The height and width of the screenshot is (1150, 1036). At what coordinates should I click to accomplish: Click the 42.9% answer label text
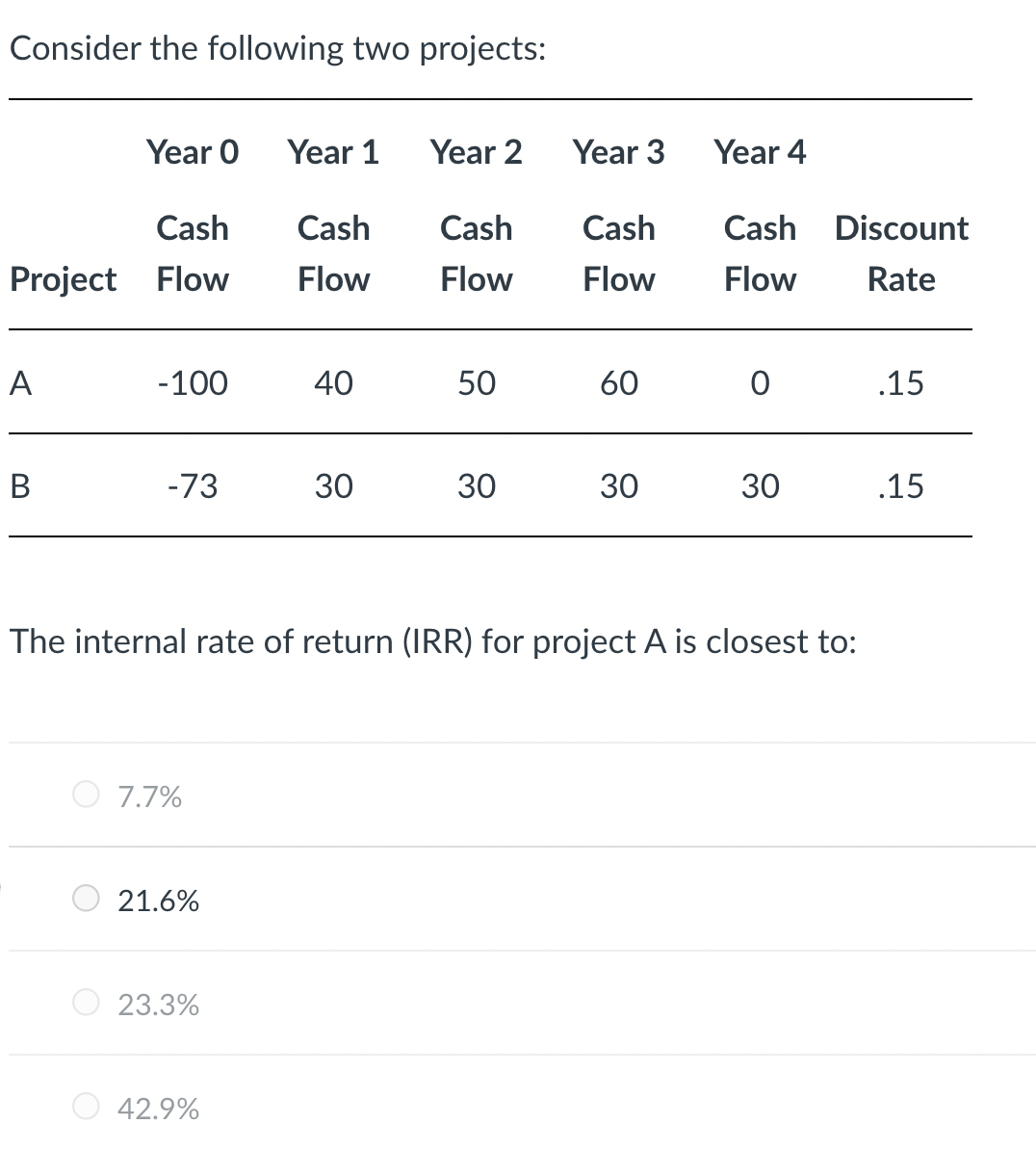[x=159, y=1109]
